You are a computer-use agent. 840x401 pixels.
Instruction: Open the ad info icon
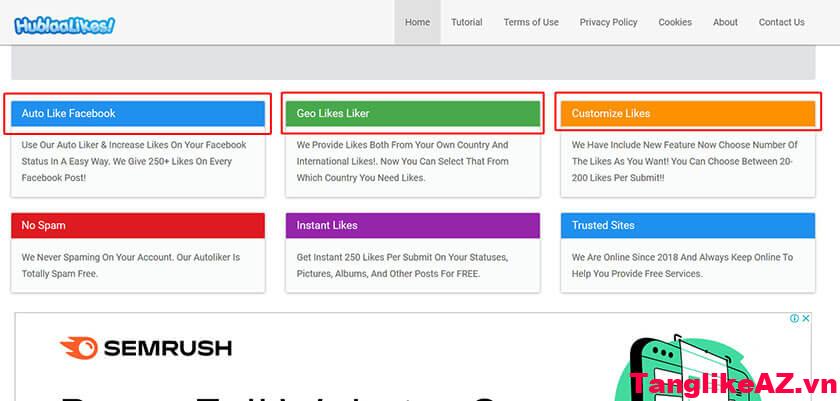pyautogui.click(x=795, y=319)
